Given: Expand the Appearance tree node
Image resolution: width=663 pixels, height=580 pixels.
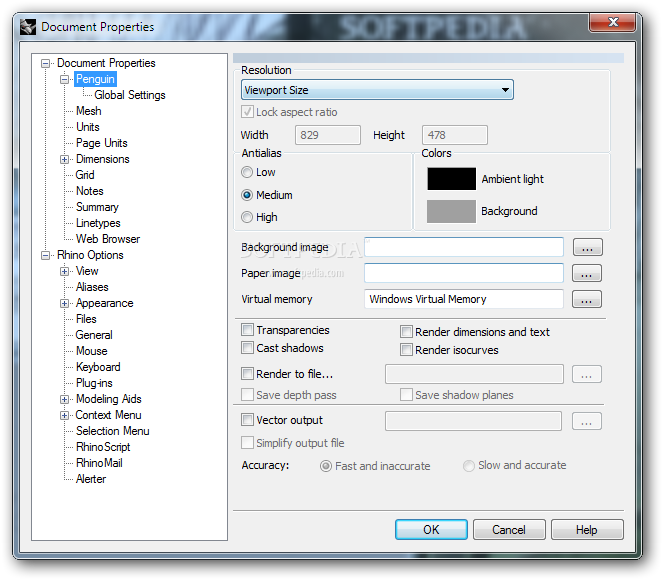Looking at the screenshot, I should [64, 304].
